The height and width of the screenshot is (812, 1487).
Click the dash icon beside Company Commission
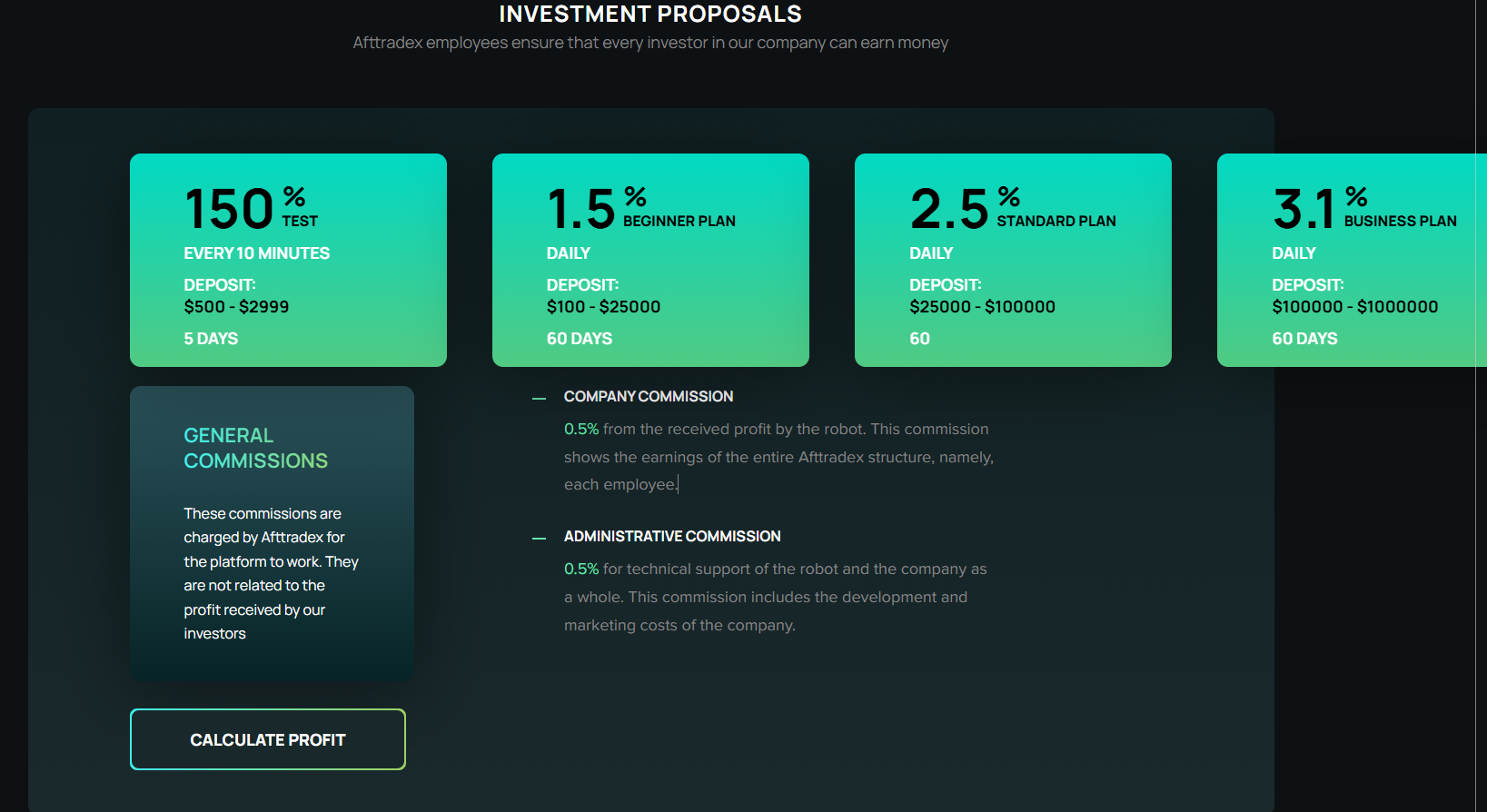click(x=540, y=398)
